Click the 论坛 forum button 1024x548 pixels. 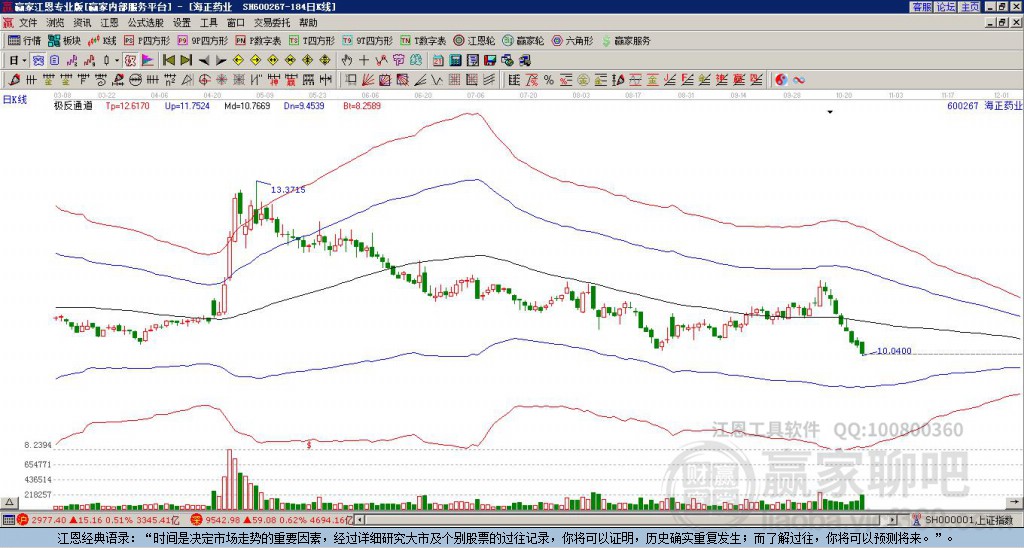click(x=946, y=7)
